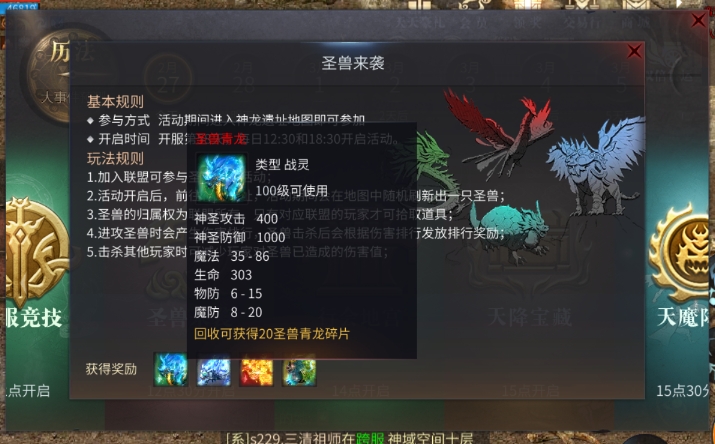715x444 pixels.
Task: Select the 商城 shop menu item
Action: (x=634, y=22)
